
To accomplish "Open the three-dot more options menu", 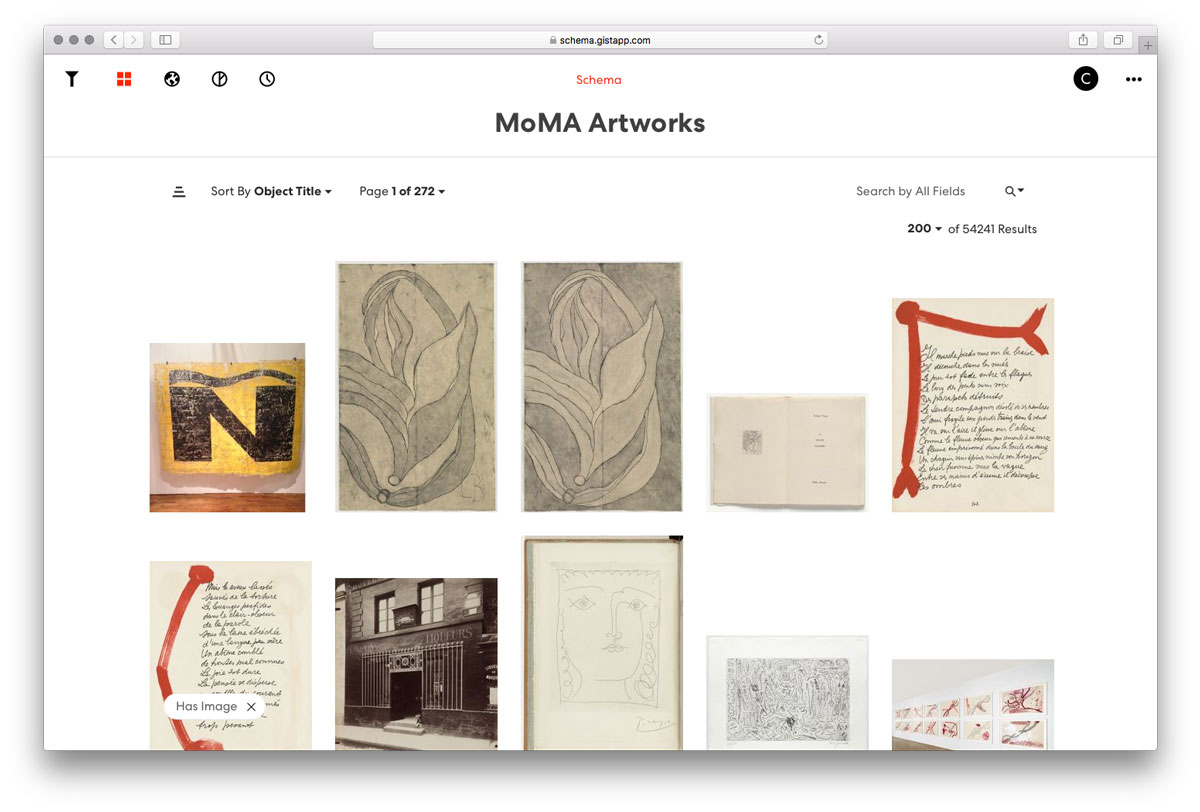I will tap(1133, 79).
